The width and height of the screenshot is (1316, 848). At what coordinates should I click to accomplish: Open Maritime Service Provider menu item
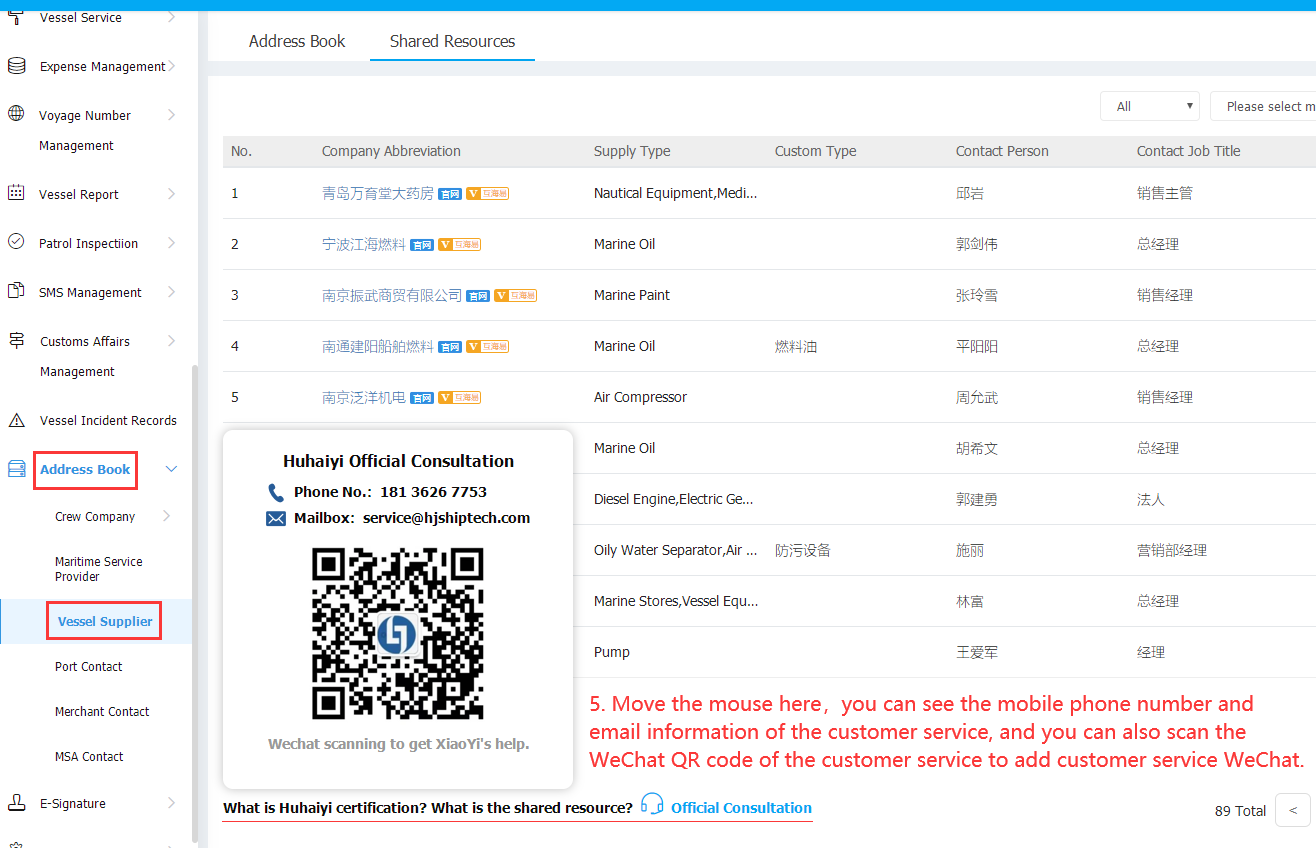pyautogui.click(x=99, y=569)
